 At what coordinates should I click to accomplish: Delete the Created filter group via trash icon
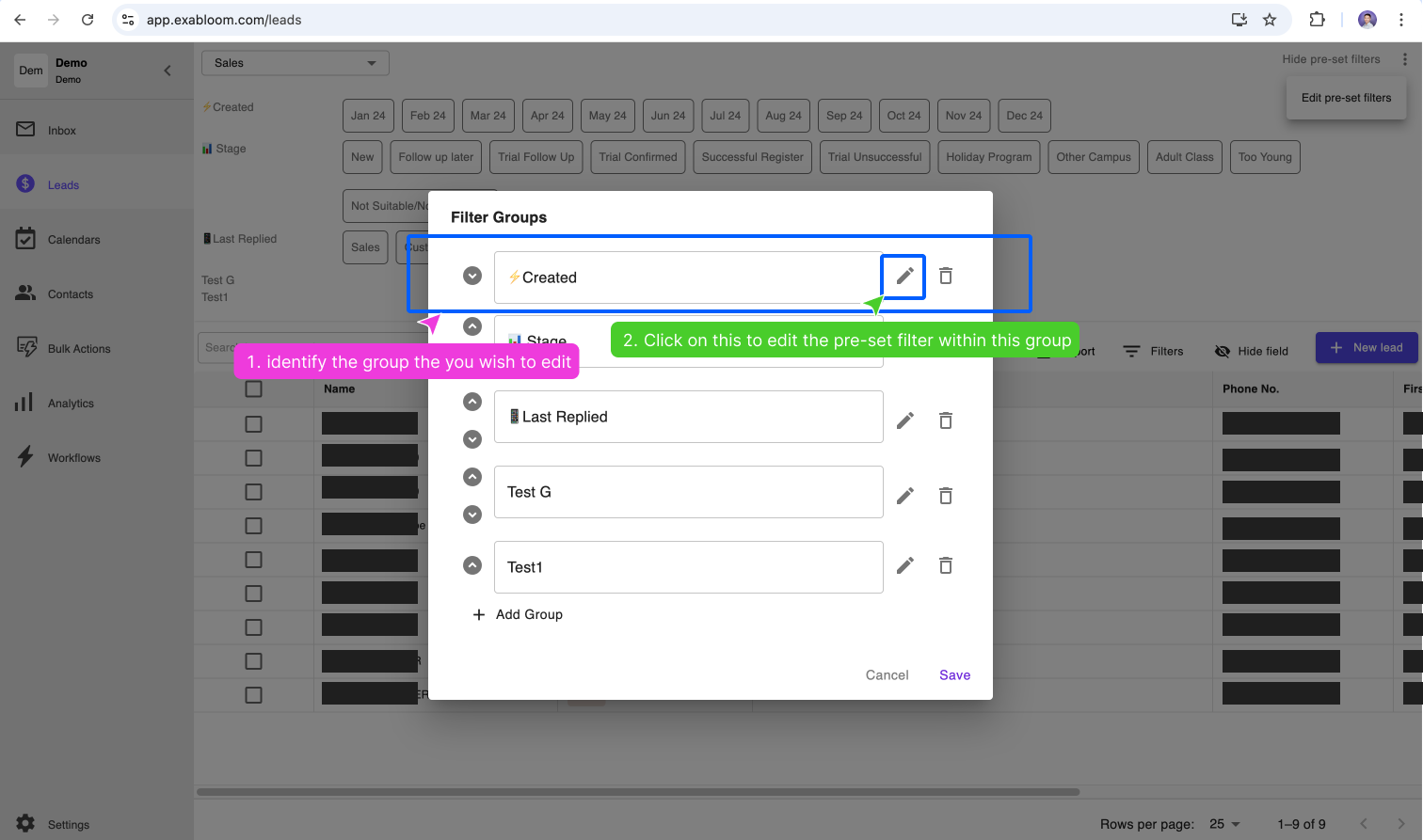tap(946, 277)
